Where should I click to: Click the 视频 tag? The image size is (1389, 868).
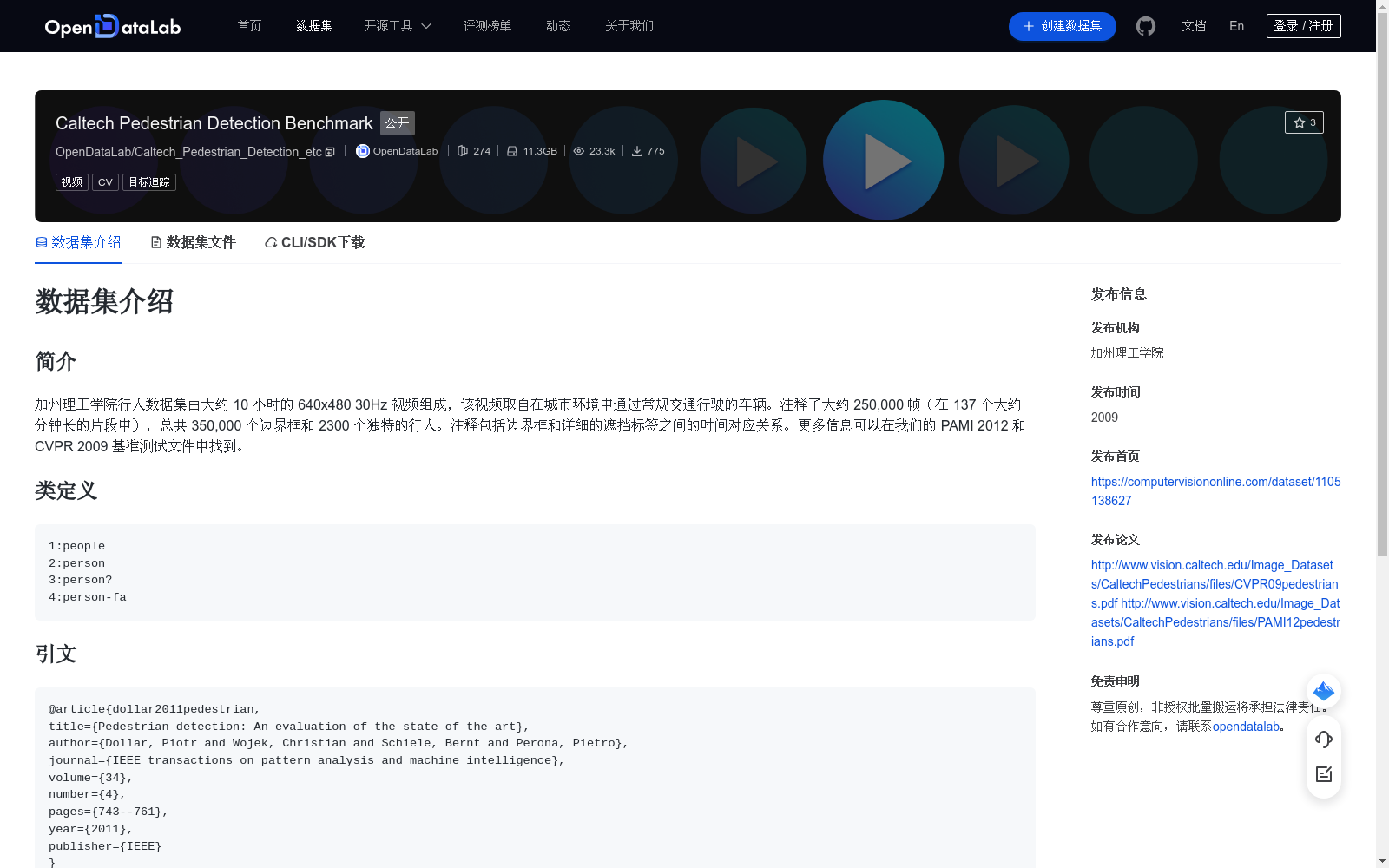(x=72, y=182)
